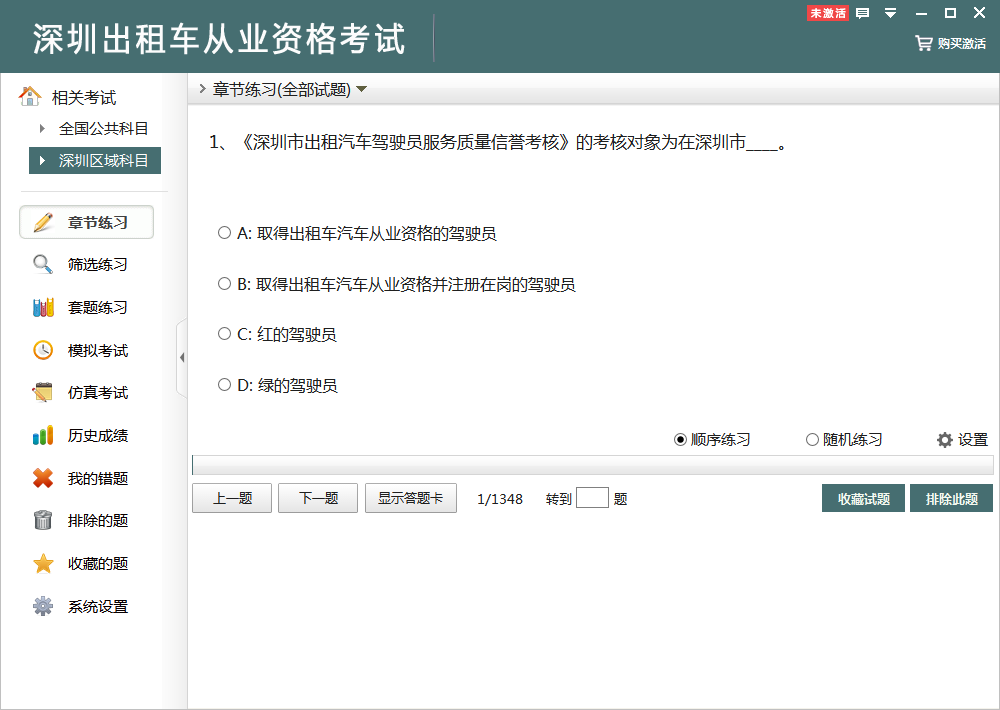Click the red X icon for 我的错题
The image size is (1000, 710).
(43, 478)
